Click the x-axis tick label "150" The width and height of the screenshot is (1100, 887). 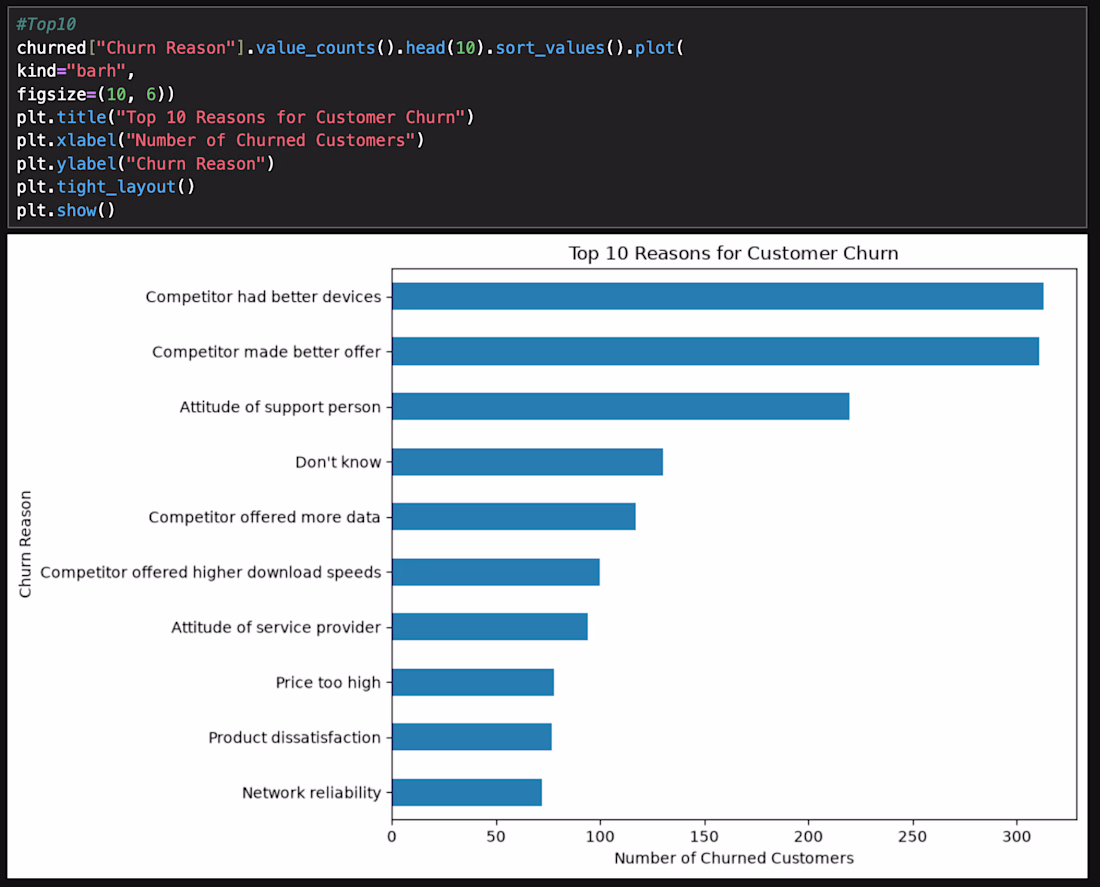(x=704, y=836)
